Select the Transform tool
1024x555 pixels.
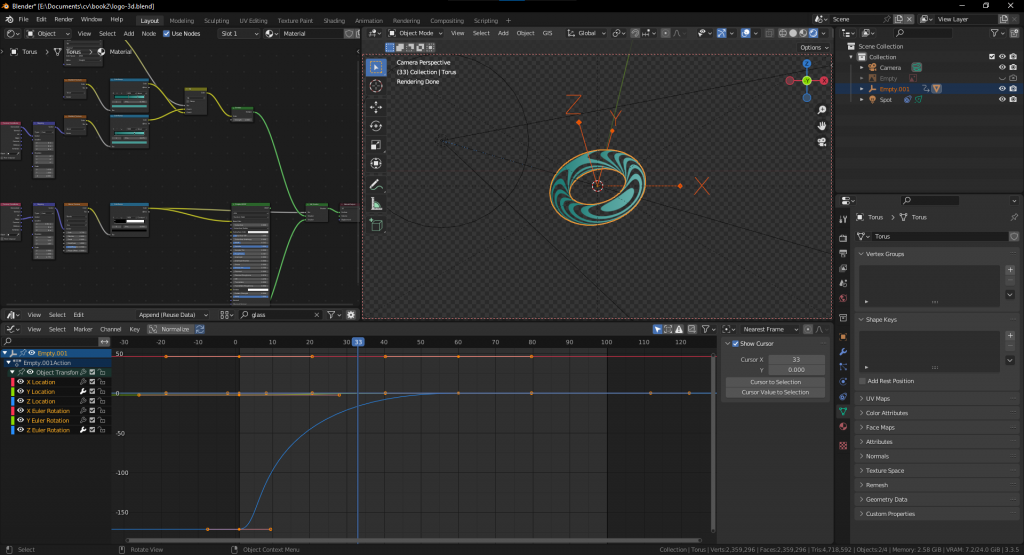coord(376,164)
